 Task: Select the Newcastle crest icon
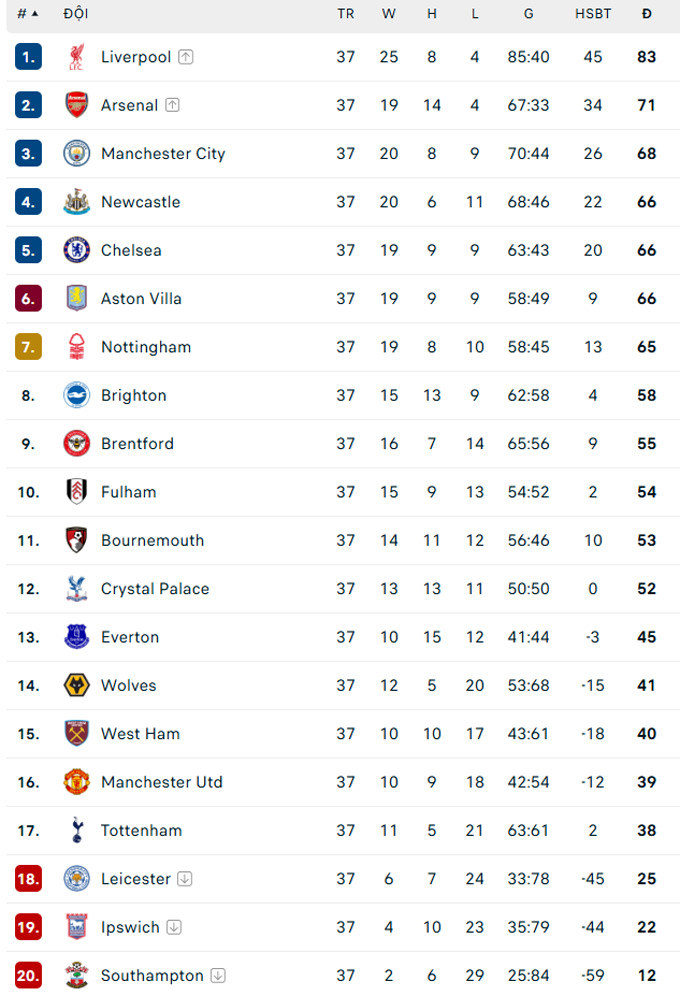(x=76, y=202)
